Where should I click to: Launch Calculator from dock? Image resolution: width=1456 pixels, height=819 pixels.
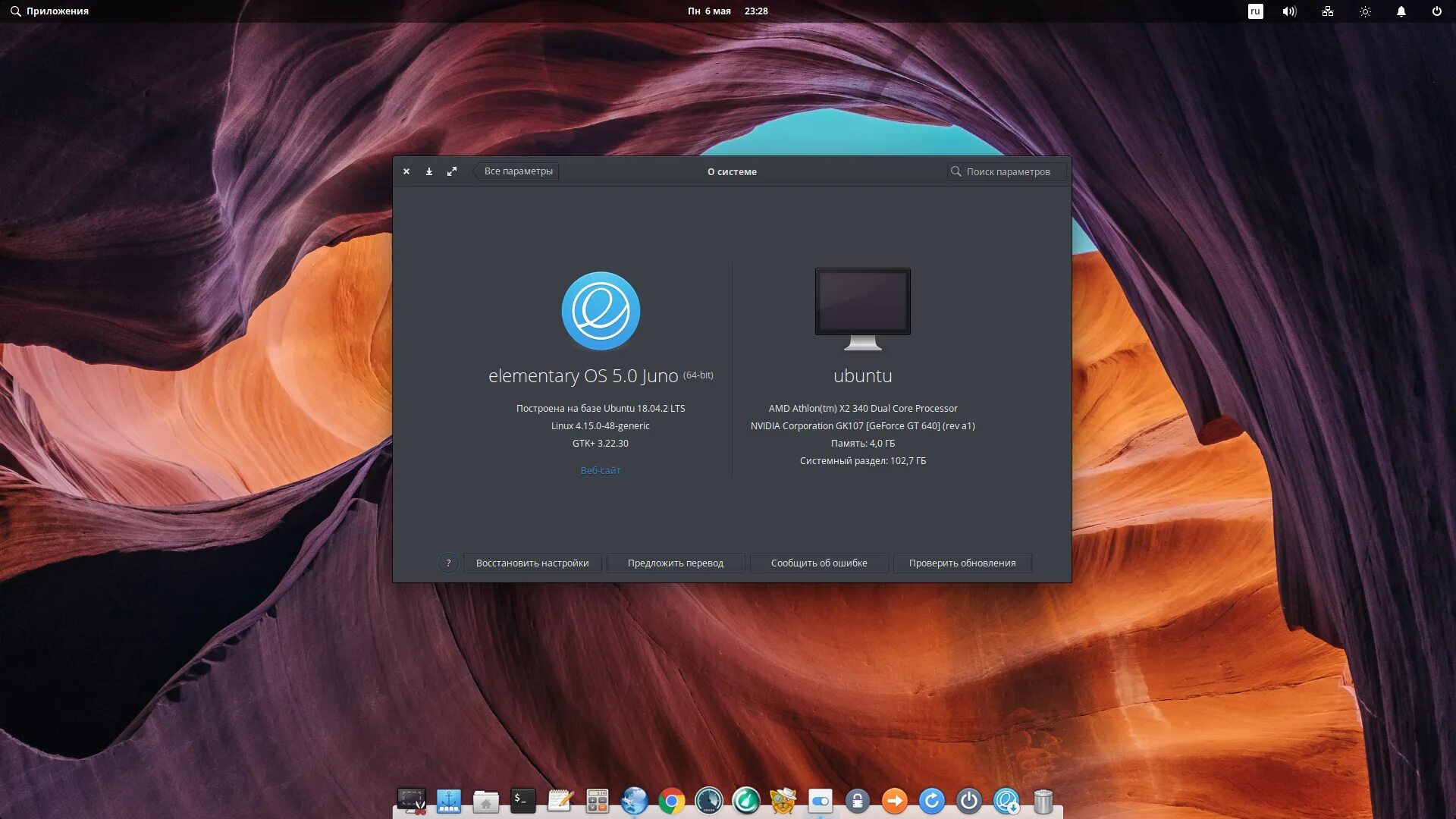pos(598,800)
